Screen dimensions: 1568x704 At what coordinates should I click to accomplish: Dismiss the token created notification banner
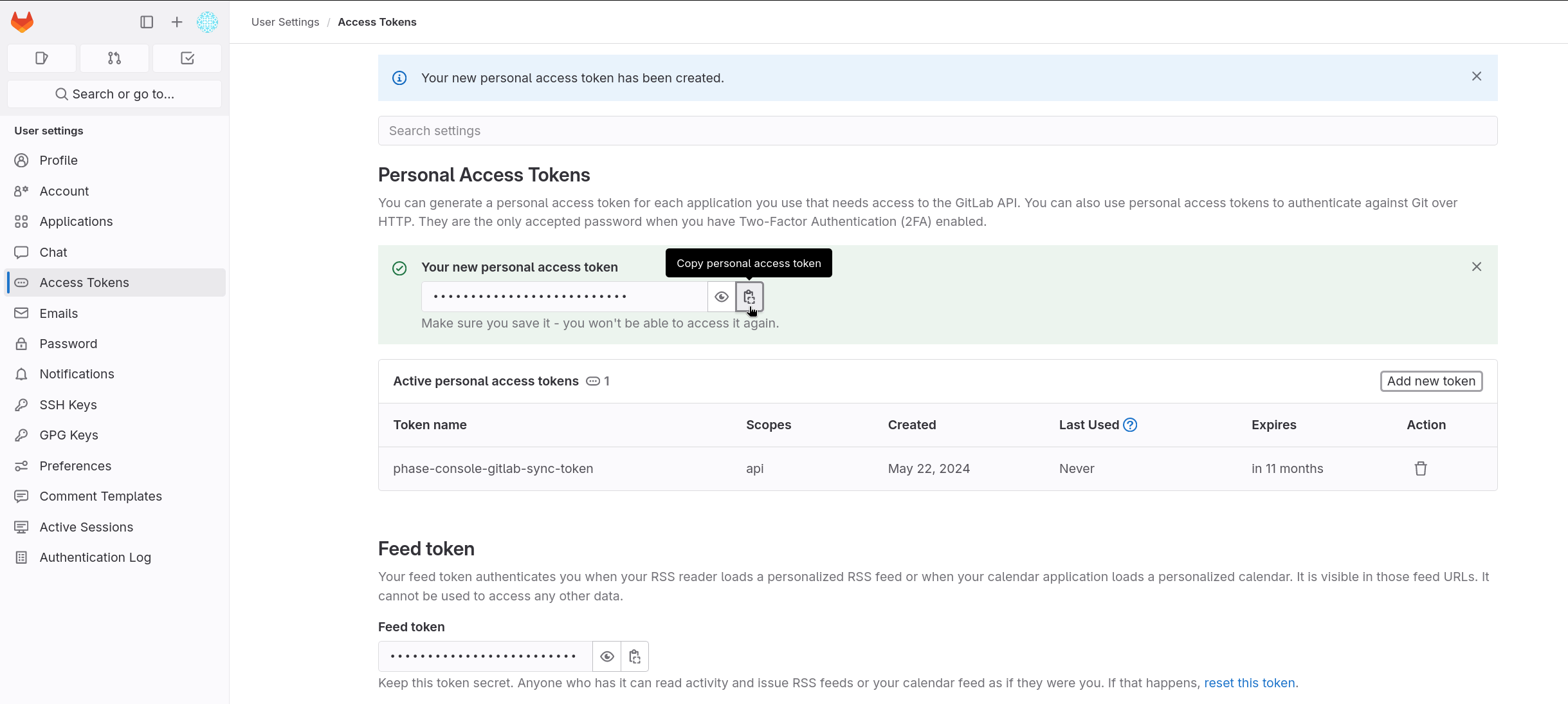[x=1476, y=76]
